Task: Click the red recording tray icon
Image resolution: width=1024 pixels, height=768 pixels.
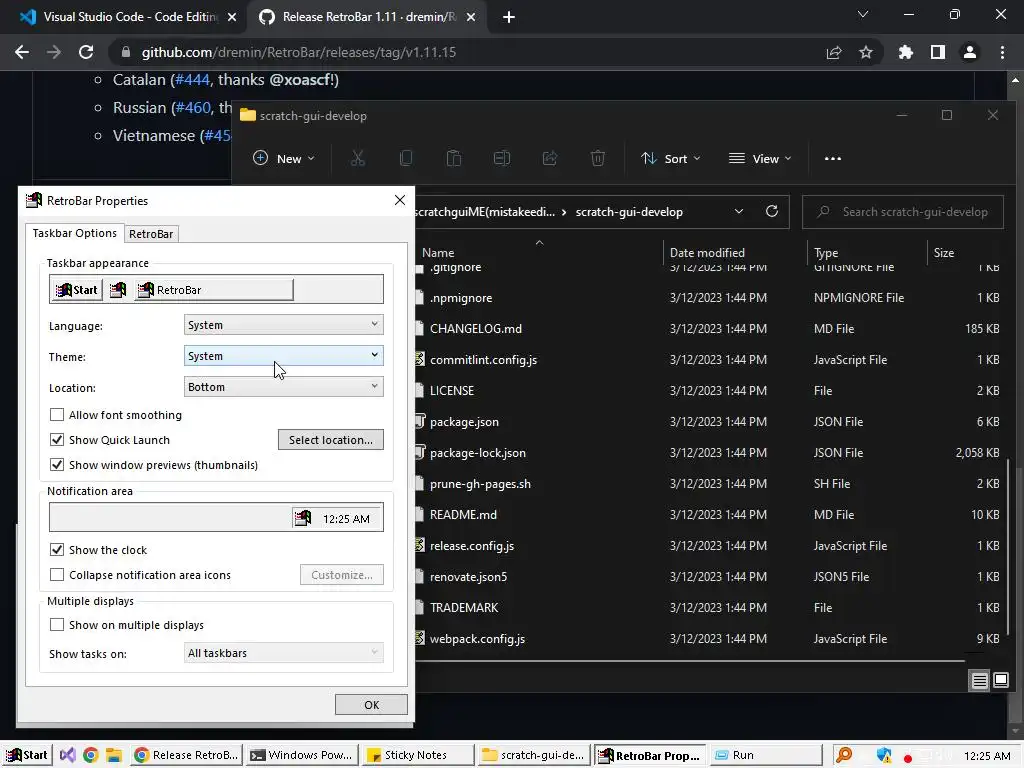Action: 908,758
